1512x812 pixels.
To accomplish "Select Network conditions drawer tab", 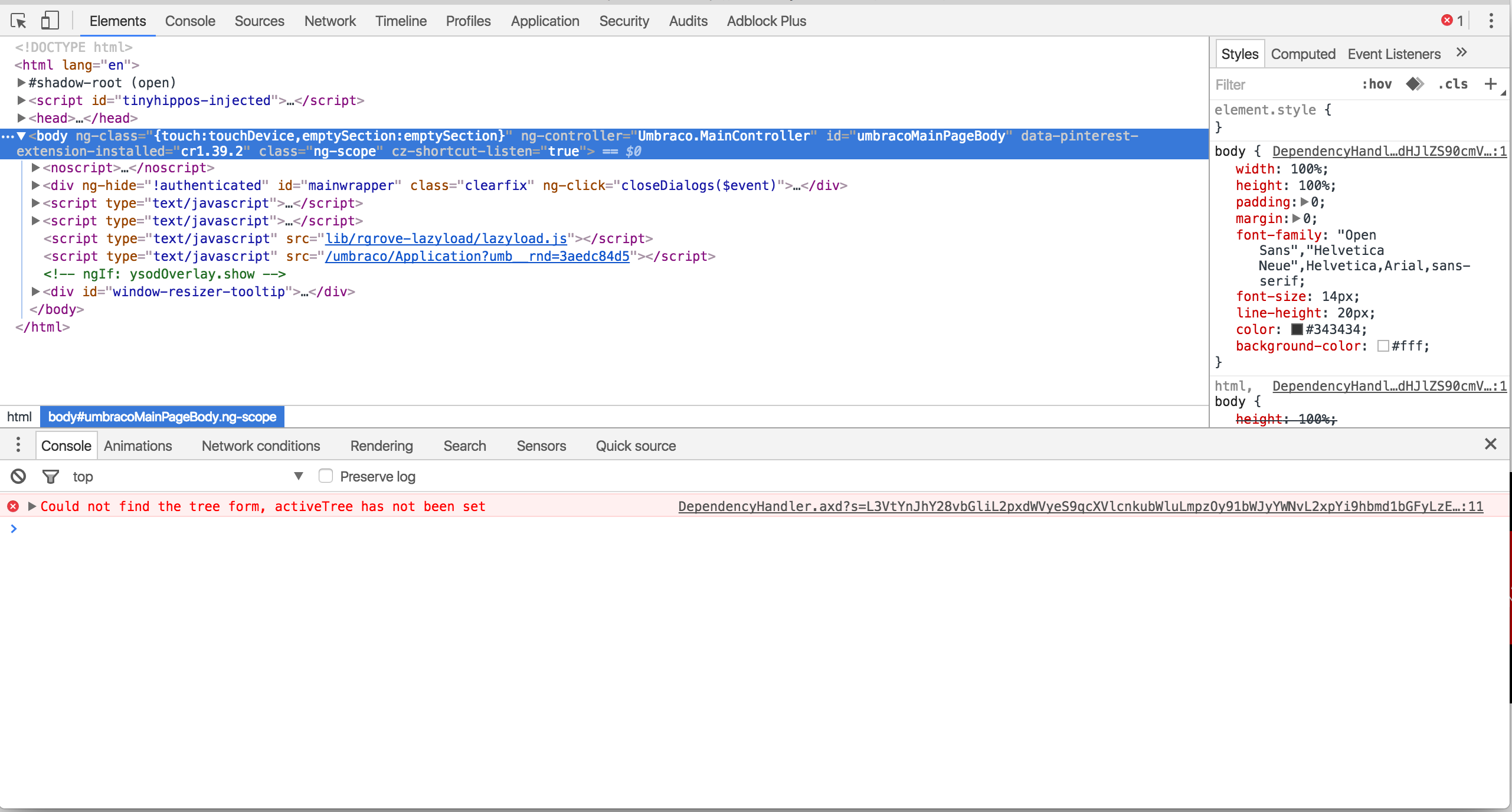I will [261, 446].
